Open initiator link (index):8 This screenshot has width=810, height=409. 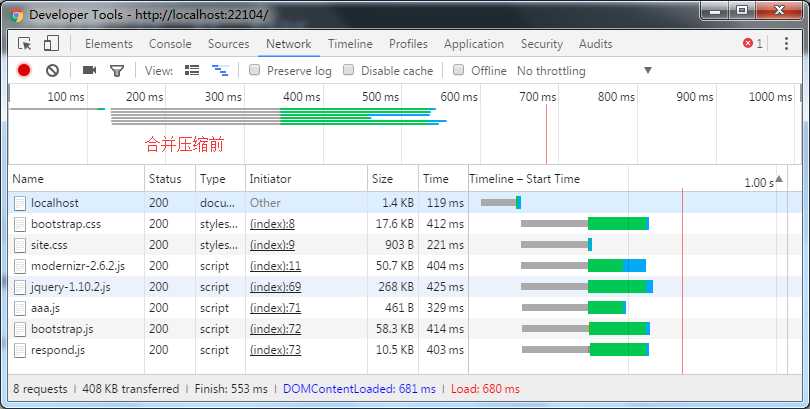[x=272, y=224]
